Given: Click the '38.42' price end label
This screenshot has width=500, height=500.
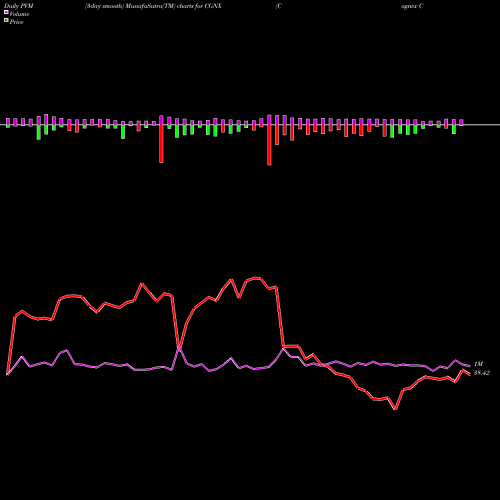Looking at the screenshot, I should click(482, 373).
